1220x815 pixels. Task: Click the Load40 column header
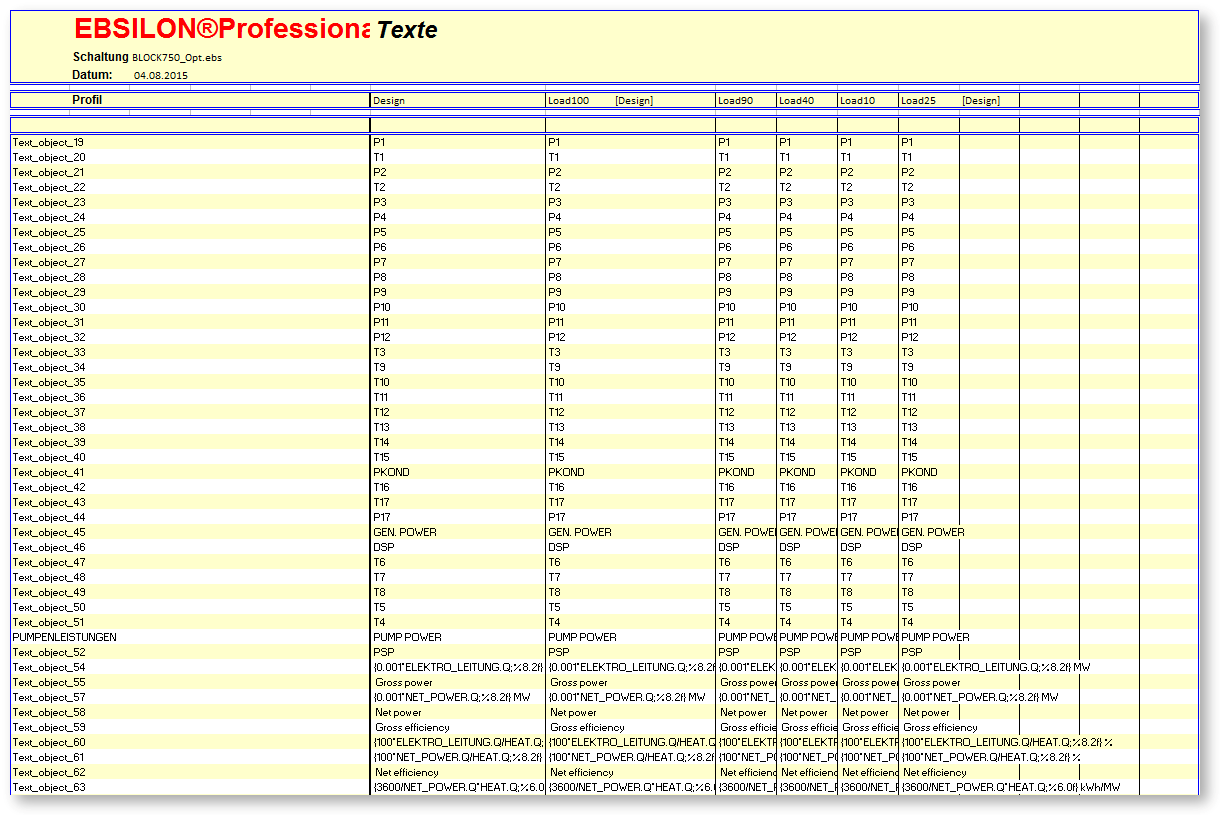(x=796, y=101)
